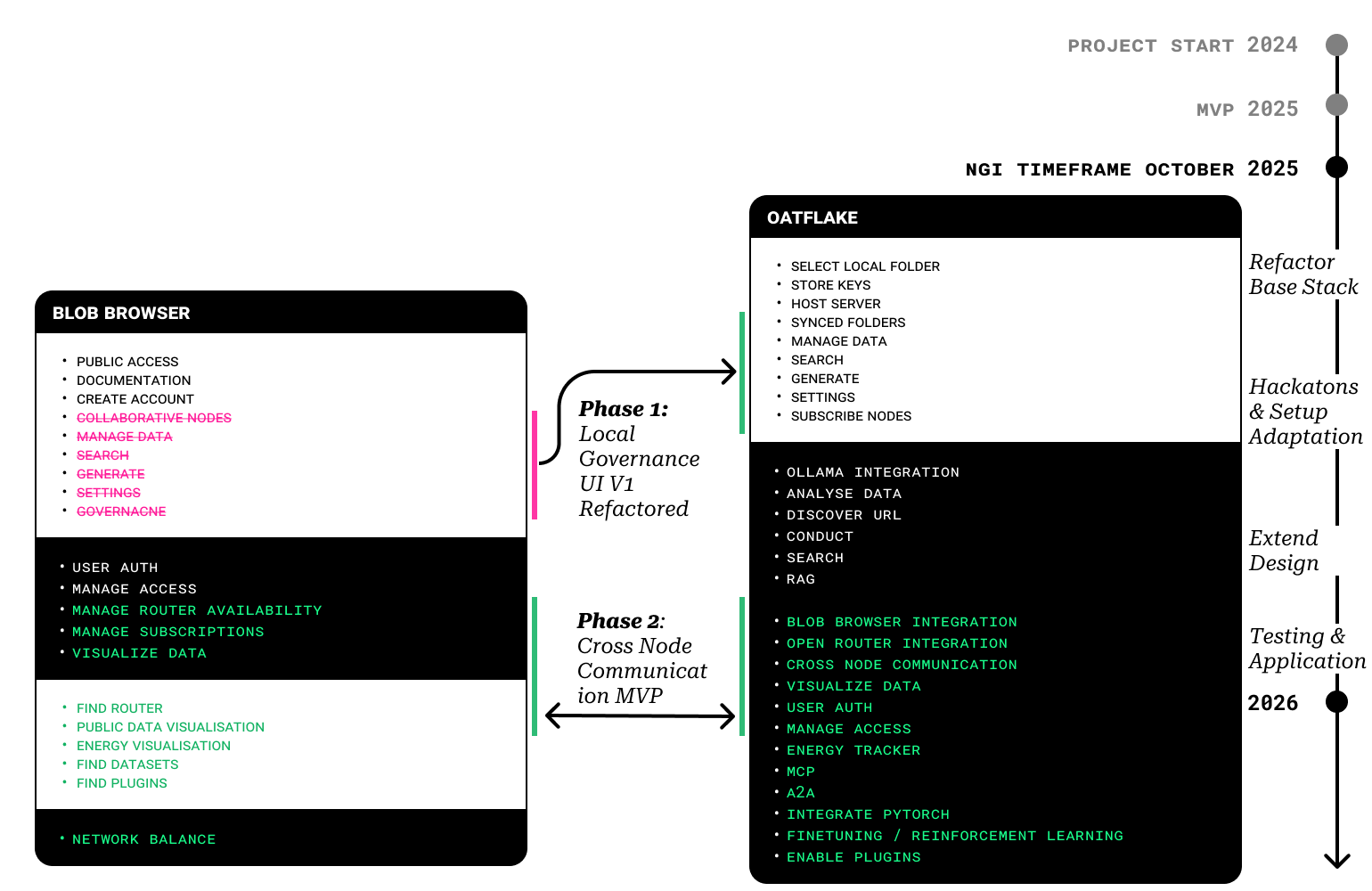Select MANAGE SUBSCRIPTIONS item
The image size is (1372, 891).
(x=168, y=632)
